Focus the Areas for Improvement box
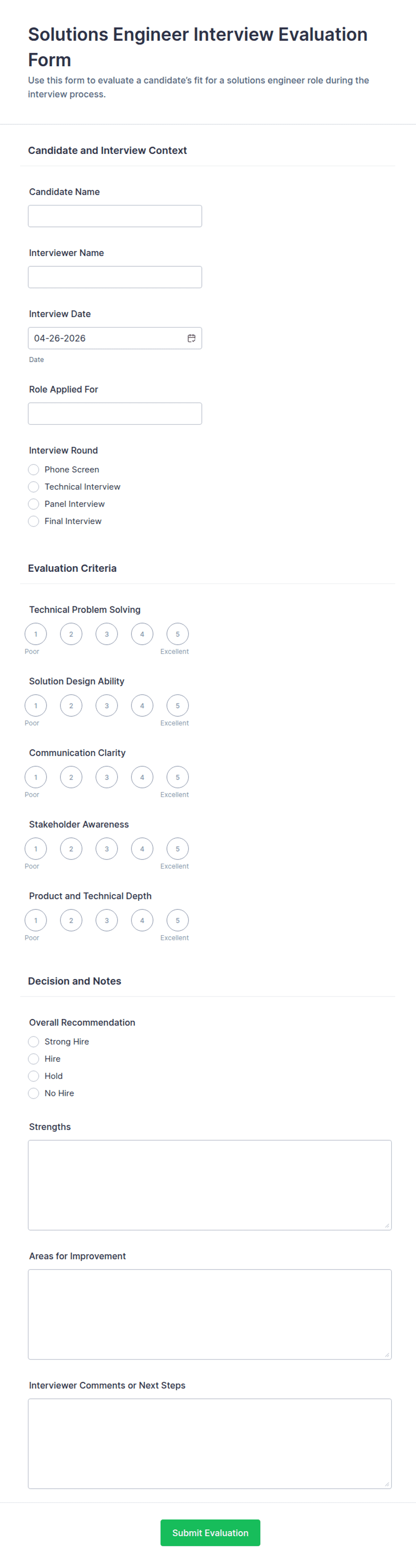The height and width of the screenshot is (1568, 416). tap(209, 1313)
